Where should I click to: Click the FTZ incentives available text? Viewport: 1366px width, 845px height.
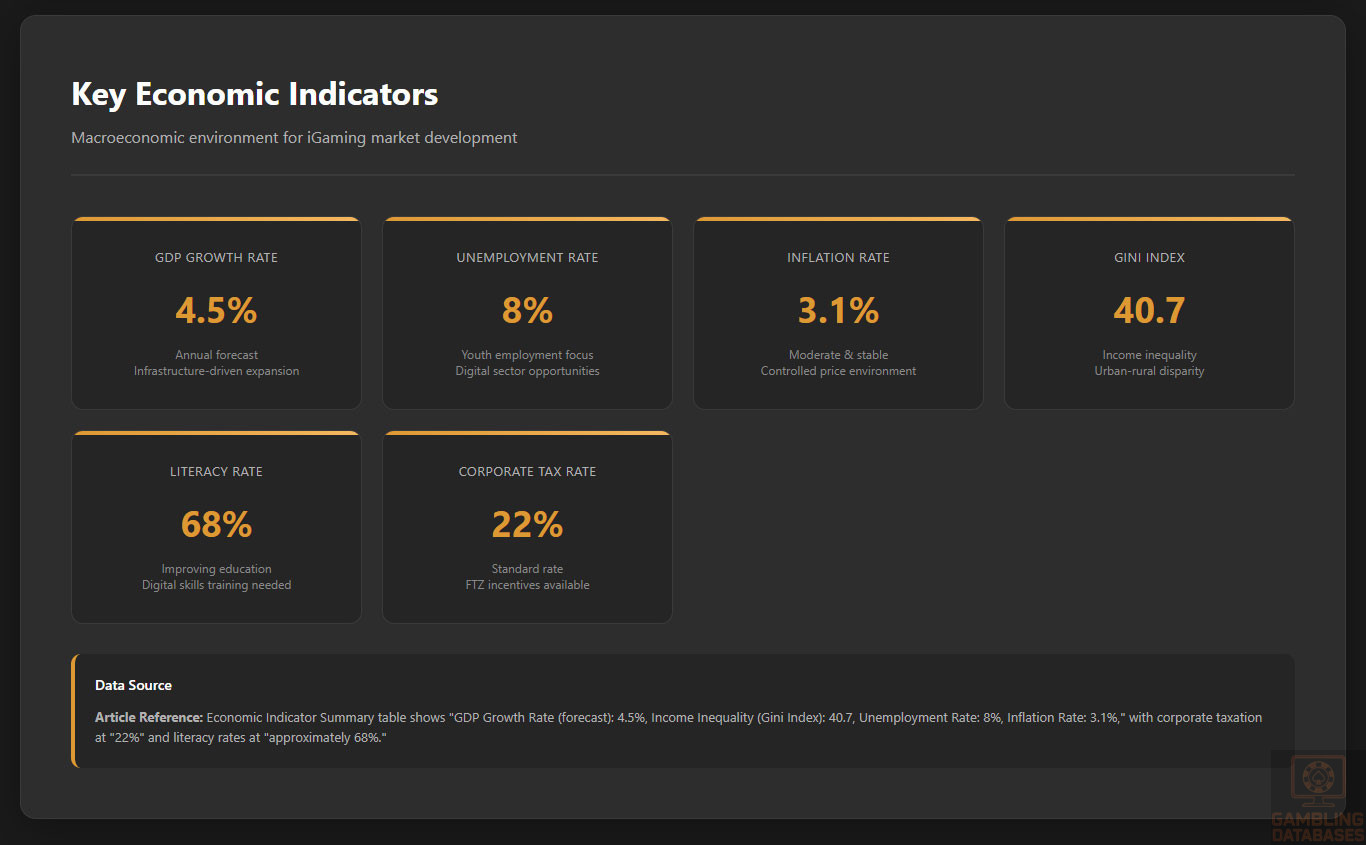point(527,585)
